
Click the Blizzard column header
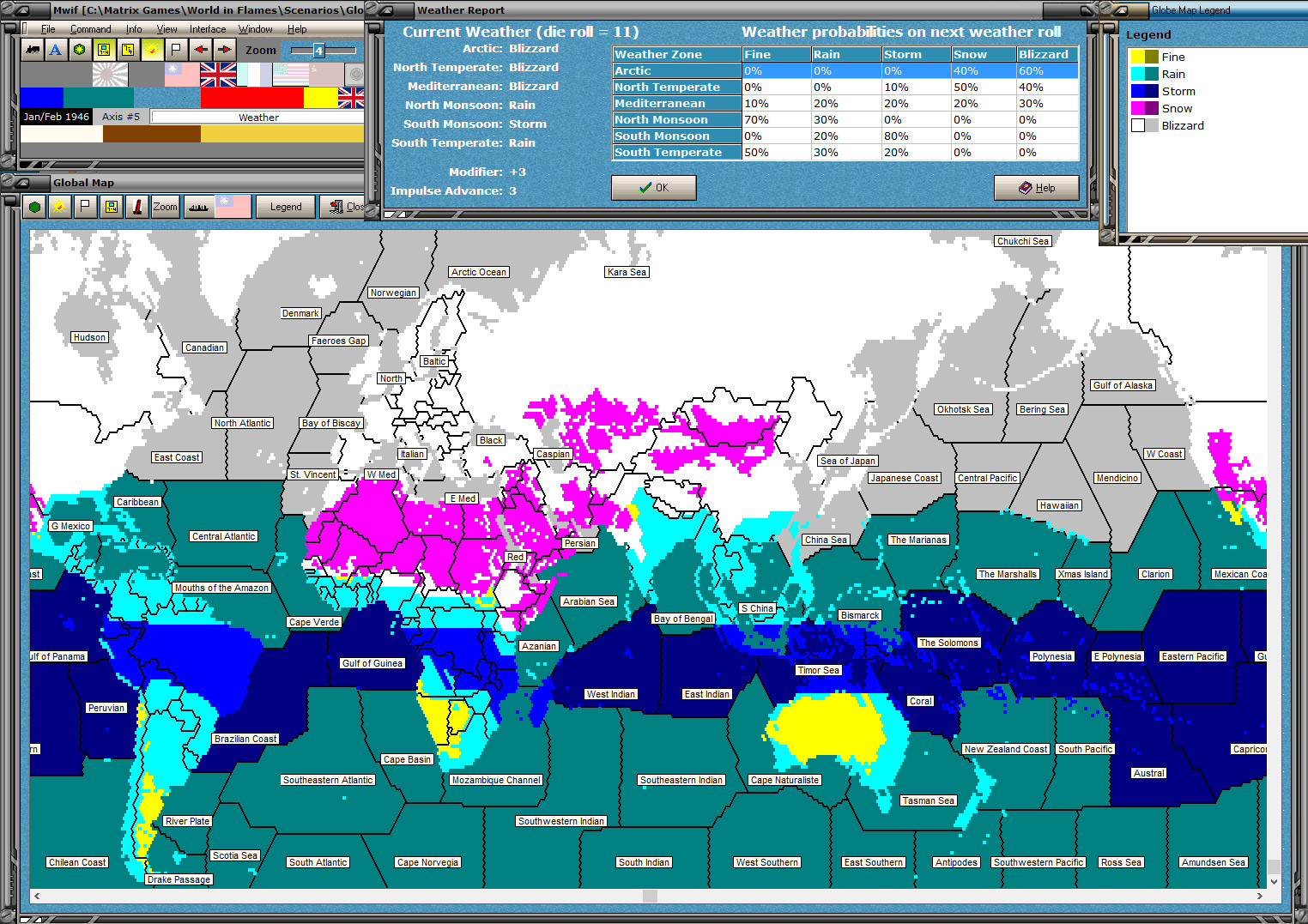click(1047, 54)
